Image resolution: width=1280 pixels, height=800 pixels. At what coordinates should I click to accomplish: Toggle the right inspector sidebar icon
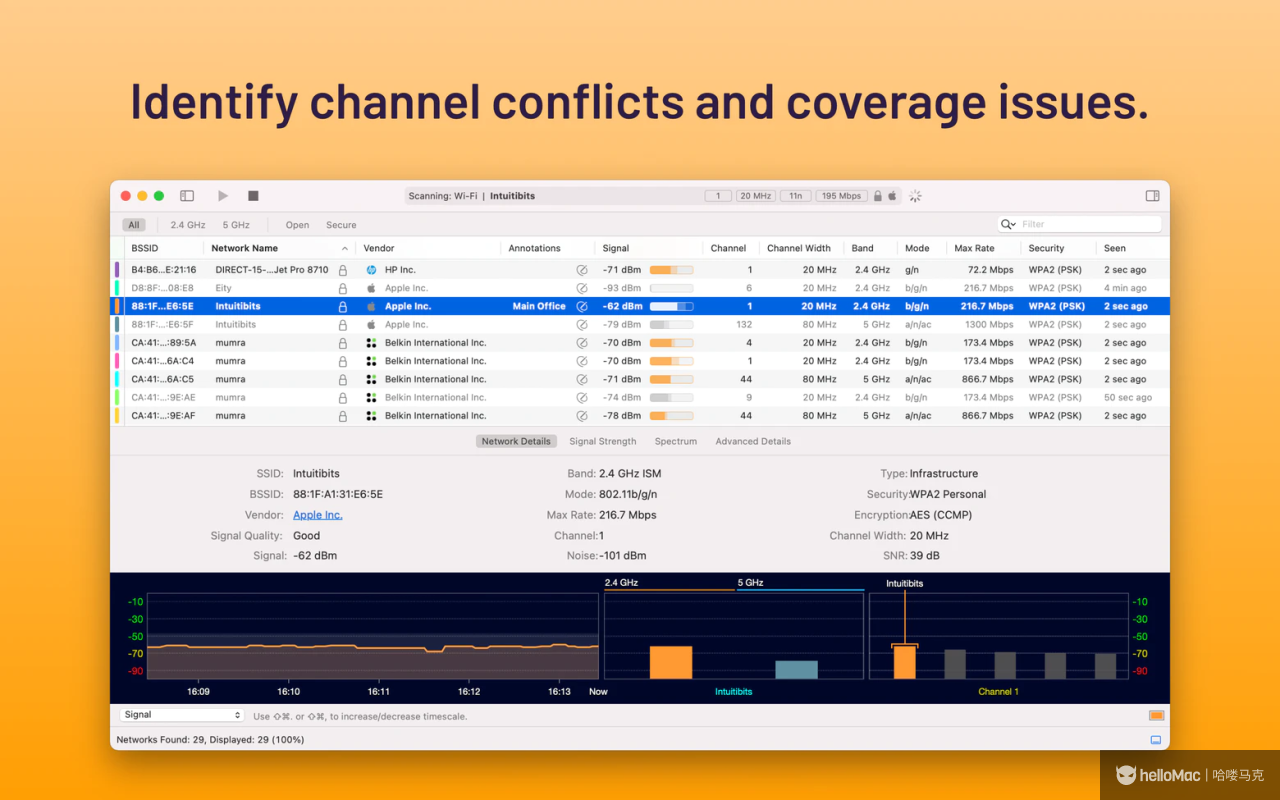[1152, 196]
